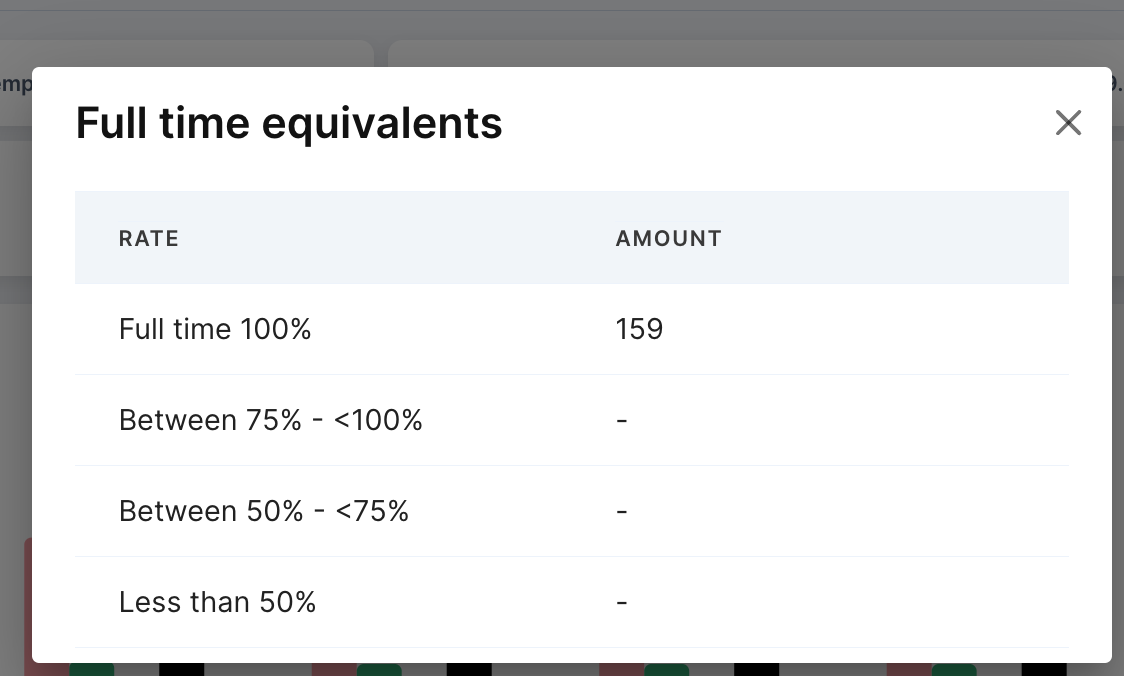This screenshot has width=1124, height=676.
Task: Click the amount value 159
Action: [639, 329]
